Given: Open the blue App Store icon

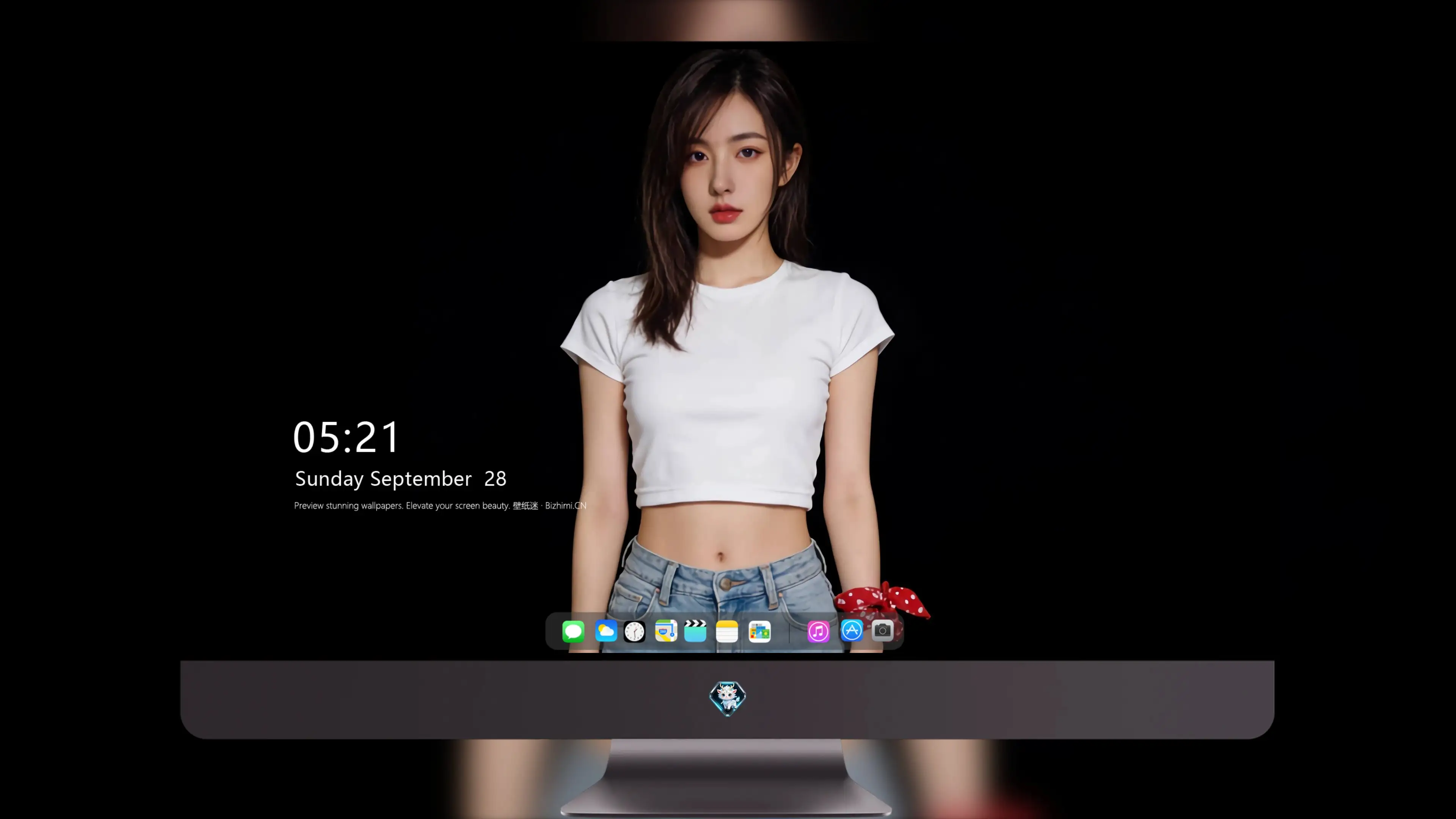Looking at the screenshot, I should click(x=852, y=631).
